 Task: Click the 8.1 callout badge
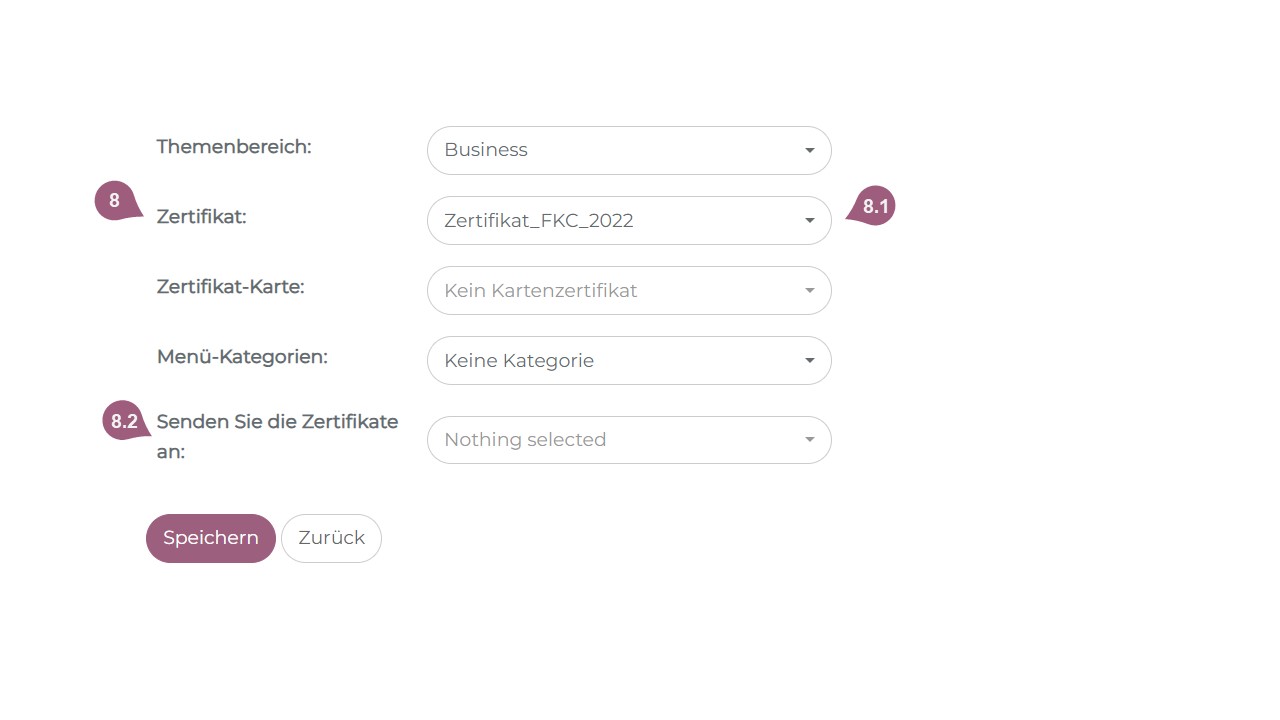pos(875,207)
